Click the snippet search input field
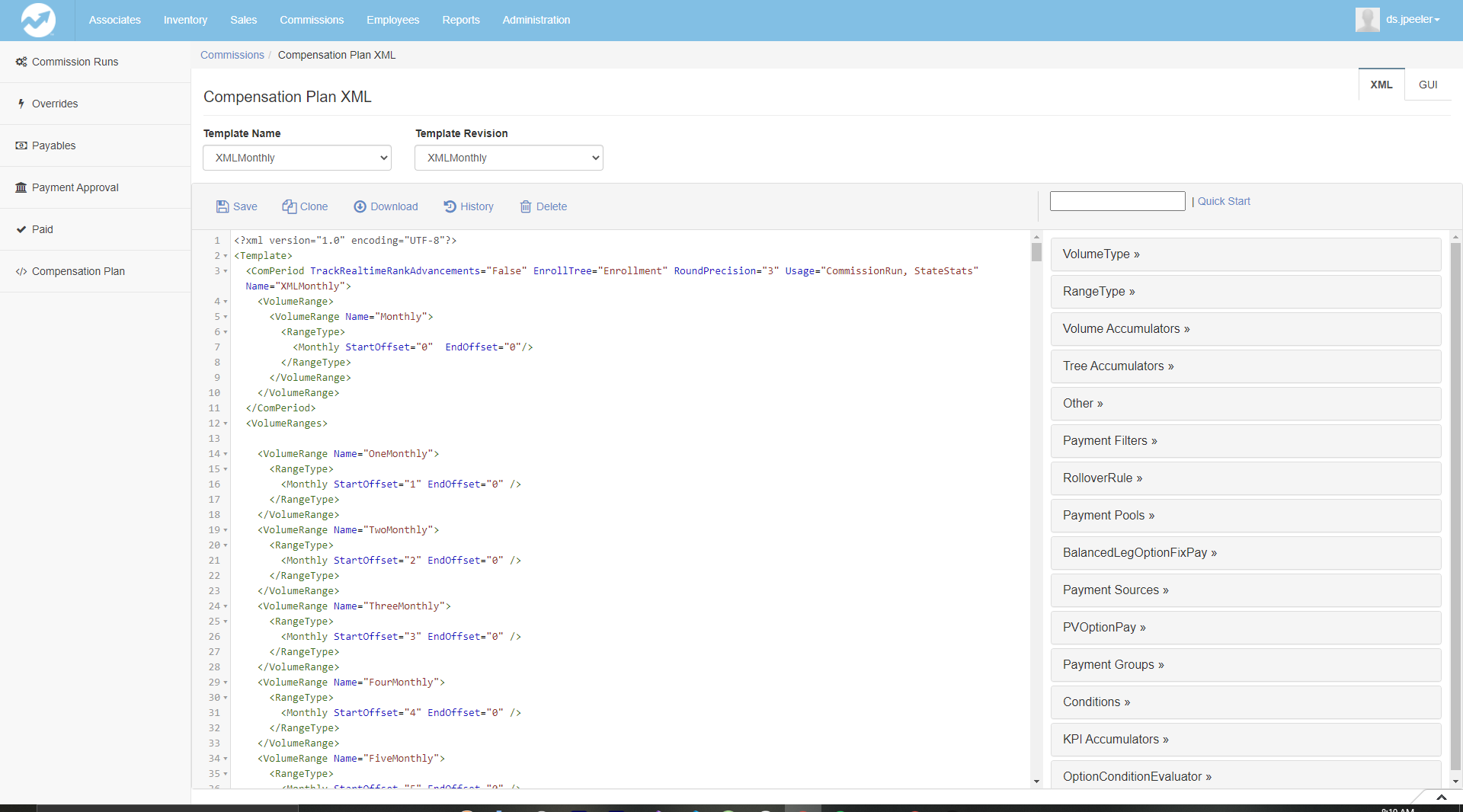 [x=1117, y=201]
